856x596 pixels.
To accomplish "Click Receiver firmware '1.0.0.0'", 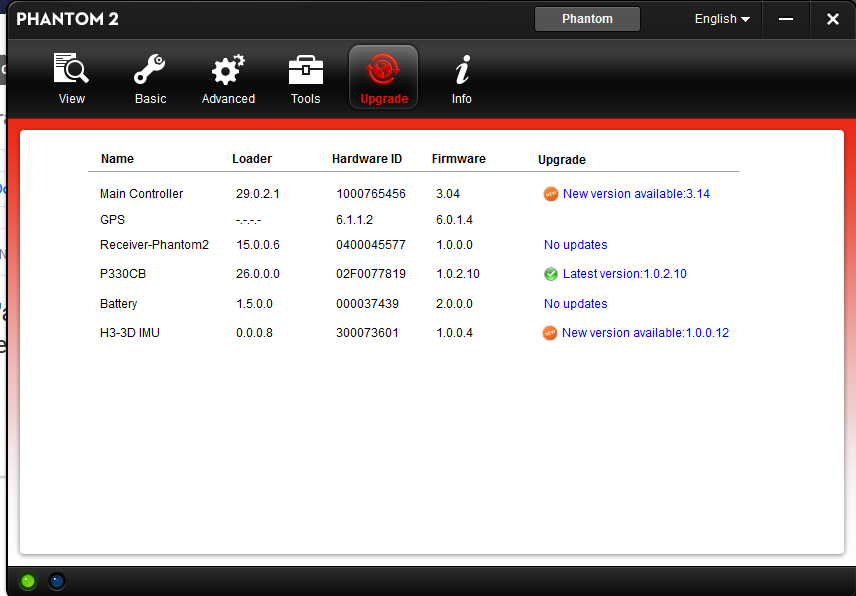I will (454, 245).
